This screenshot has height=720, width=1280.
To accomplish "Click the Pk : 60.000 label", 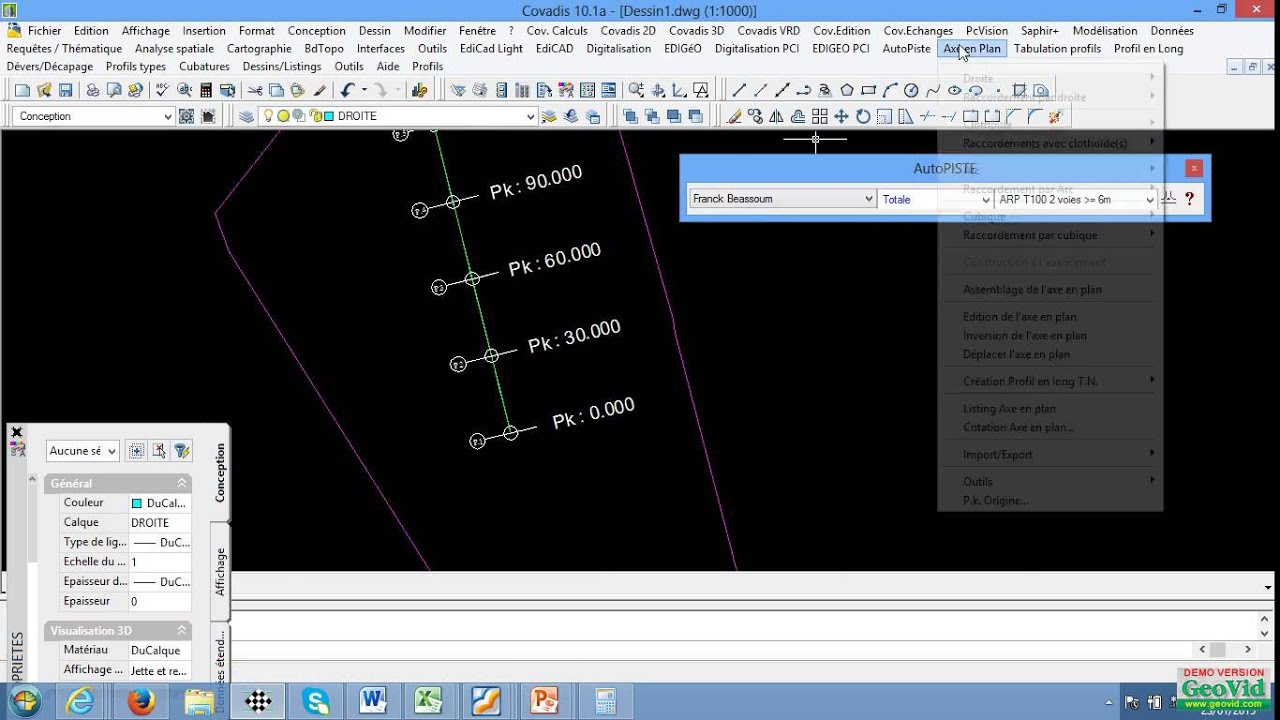I will tap(555, 260).
